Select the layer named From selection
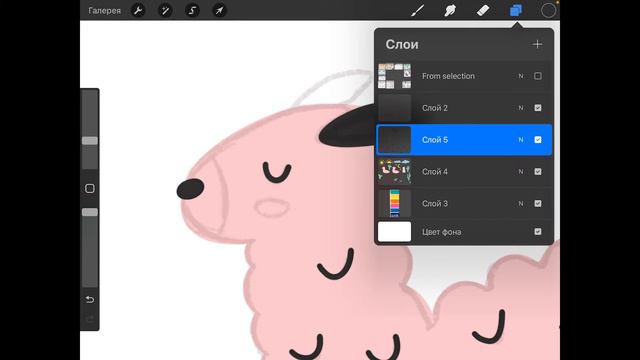 tap(448, 76)
